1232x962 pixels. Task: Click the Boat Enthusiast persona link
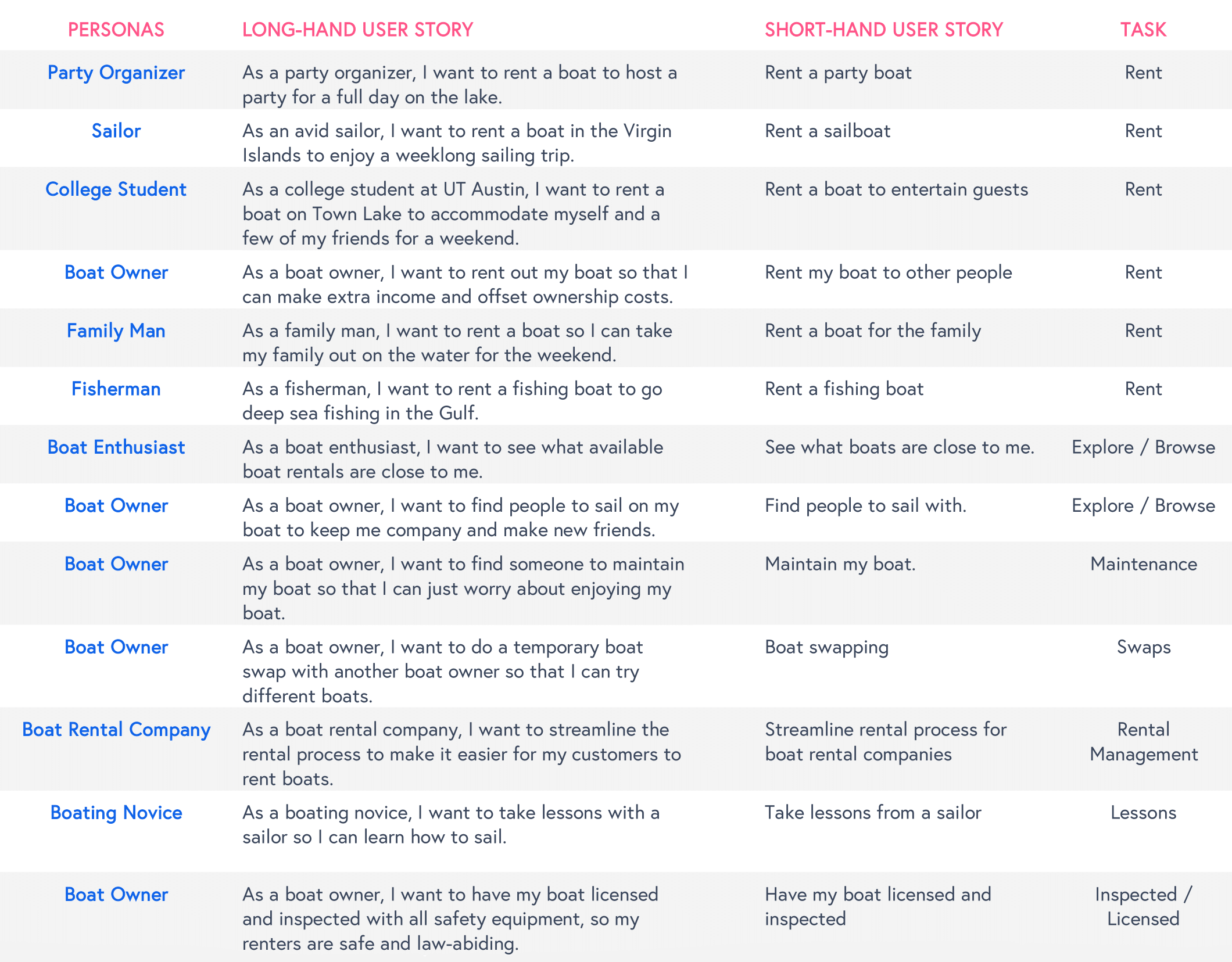pyautogui.click(x=116, y=447)
